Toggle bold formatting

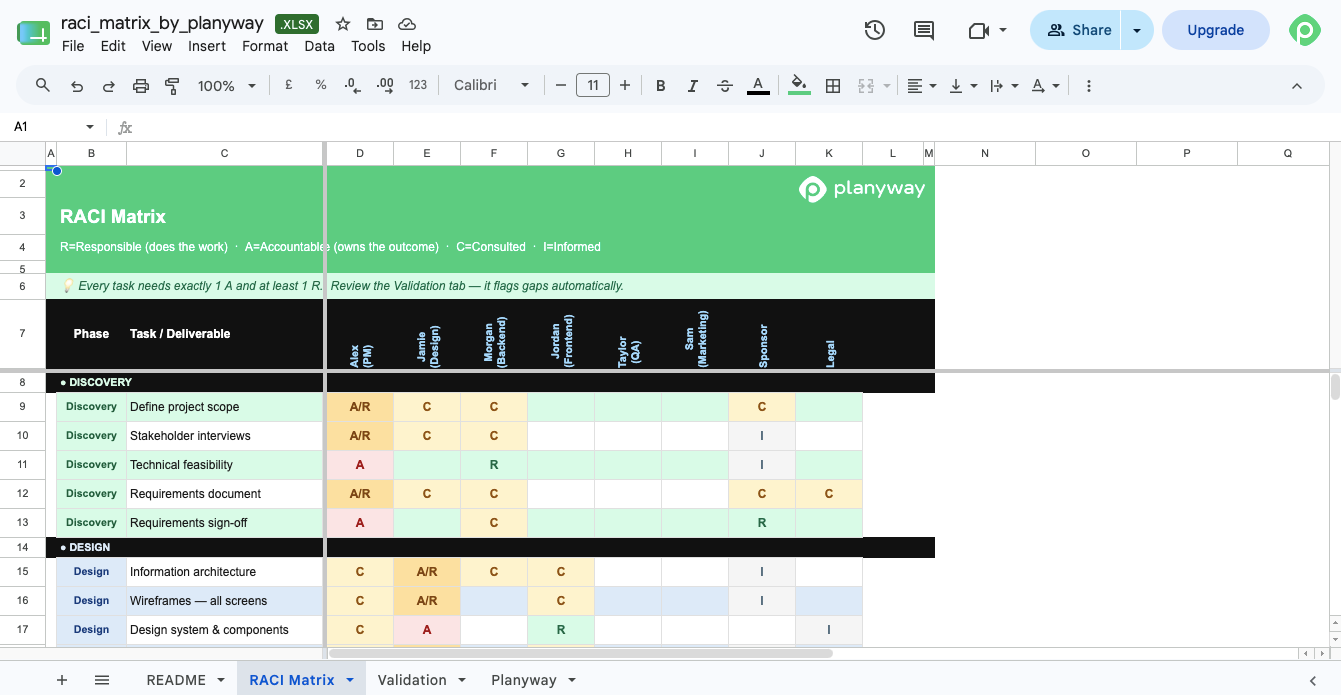coord(661,86)
